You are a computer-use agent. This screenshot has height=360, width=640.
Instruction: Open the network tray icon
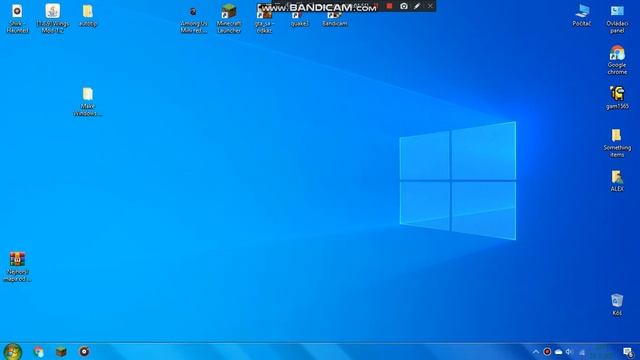coord(582,352)
